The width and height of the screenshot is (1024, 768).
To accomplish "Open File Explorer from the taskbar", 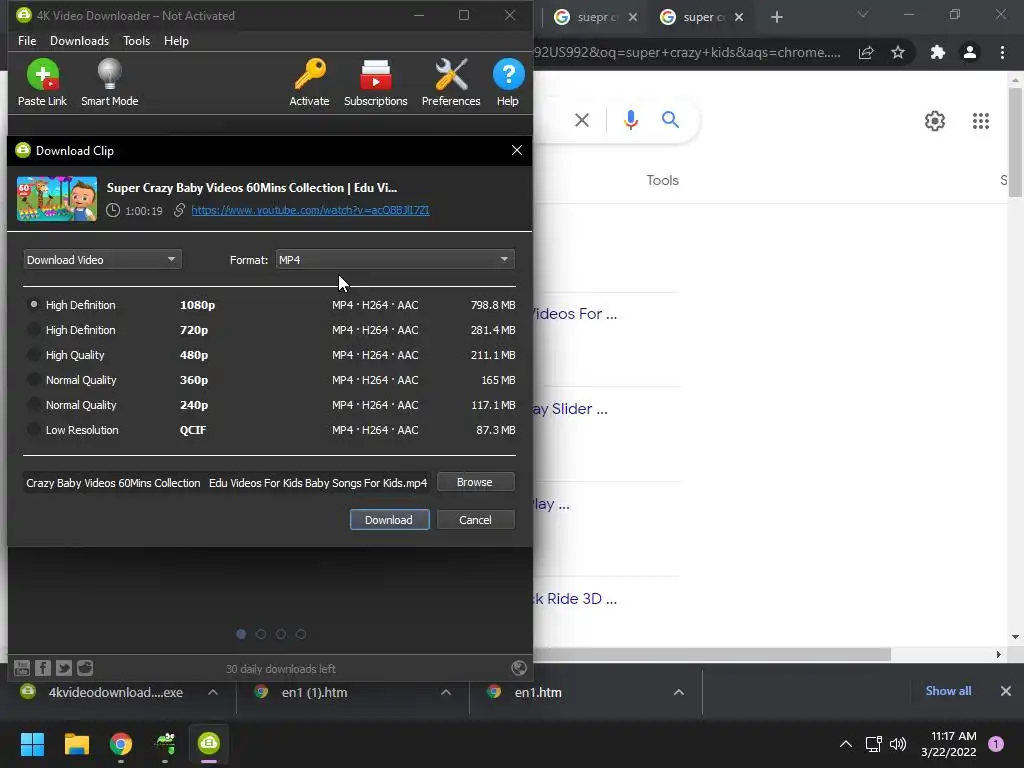I will [76, 744].
